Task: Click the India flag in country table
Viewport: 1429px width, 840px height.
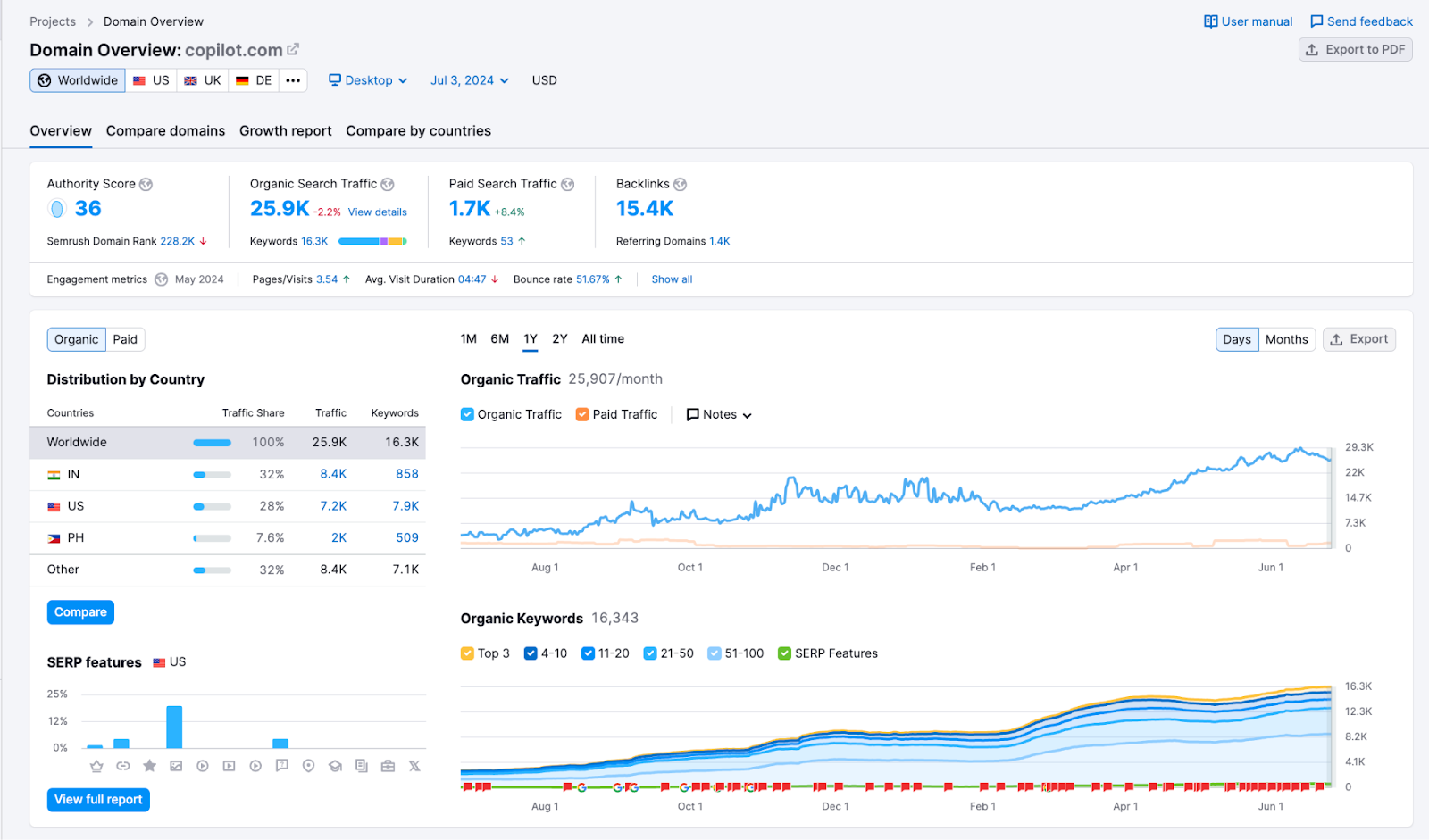Action: [x=54, y=475]
